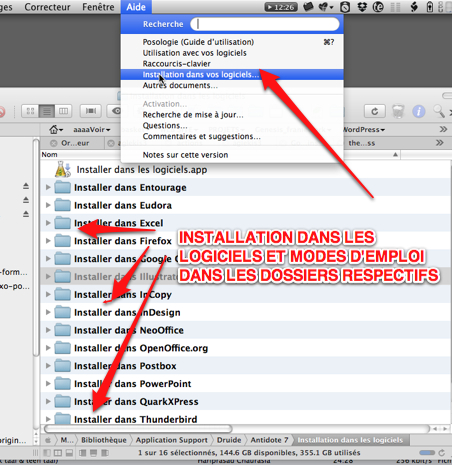
Task: Open the Aide menu in menu bar
Action: click(136, 7)
